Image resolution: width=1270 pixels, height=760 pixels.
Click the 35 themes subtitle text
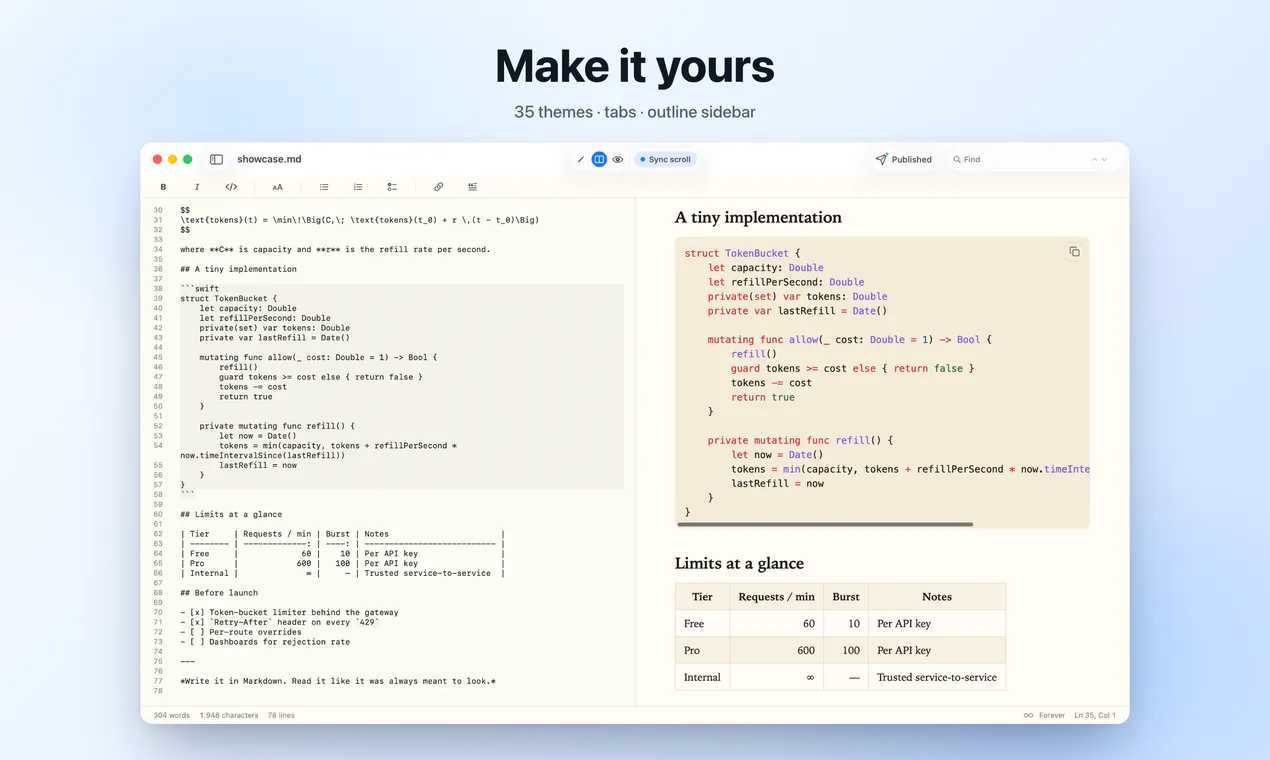point(553,112)
